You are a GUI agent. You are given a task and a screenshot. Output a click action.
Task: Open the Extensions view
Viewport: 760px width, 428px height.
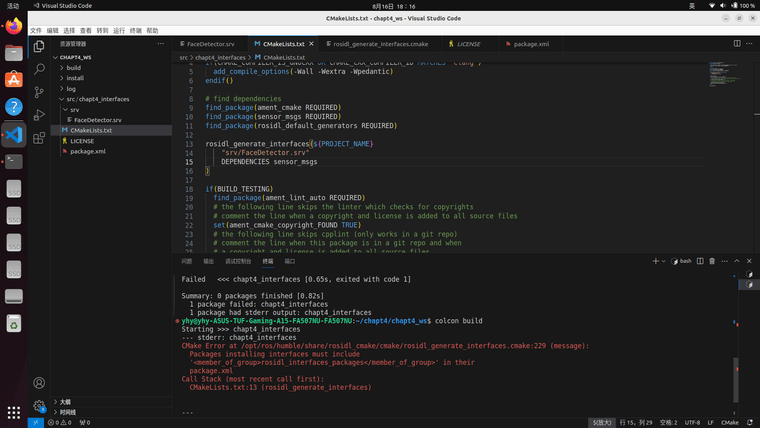[x=39, y=138]
